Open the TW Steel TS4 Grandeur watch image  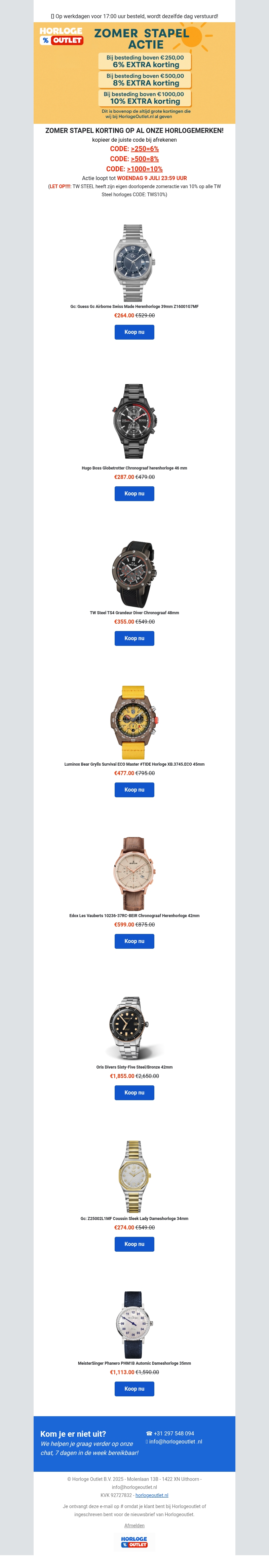[134, 573]
